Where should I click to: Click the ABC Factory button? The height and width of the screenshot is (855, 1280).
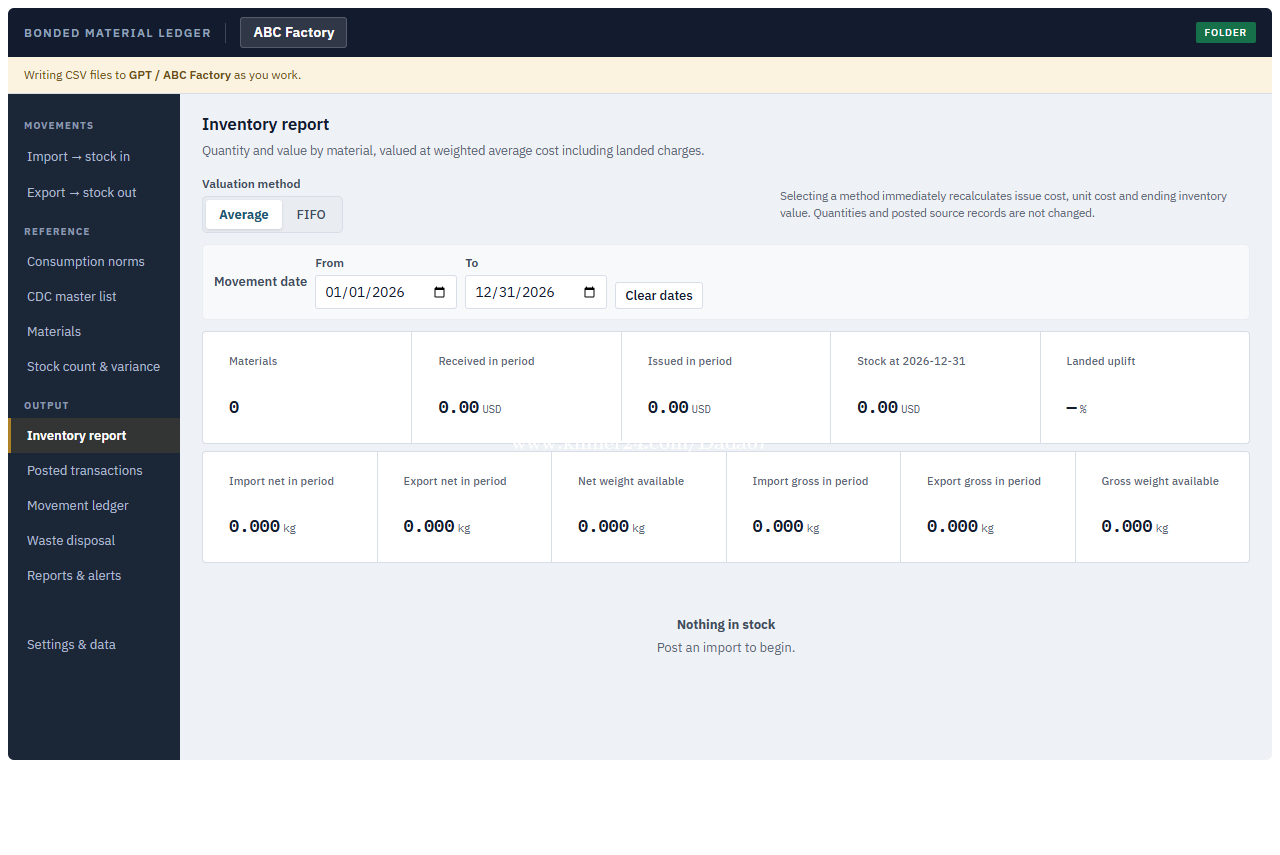294,33
